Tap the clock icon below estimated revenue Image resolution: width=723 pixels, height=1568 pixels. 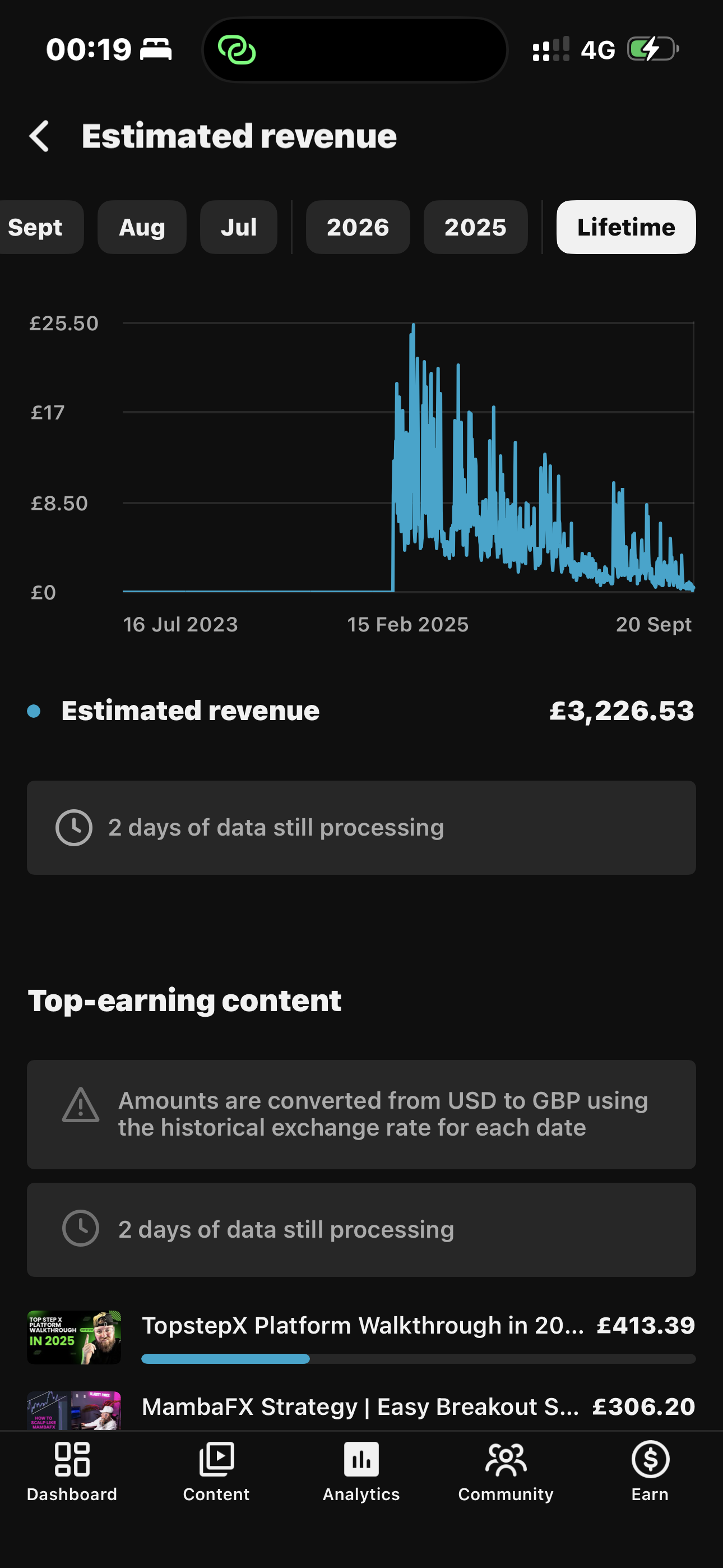pos(73,827)
